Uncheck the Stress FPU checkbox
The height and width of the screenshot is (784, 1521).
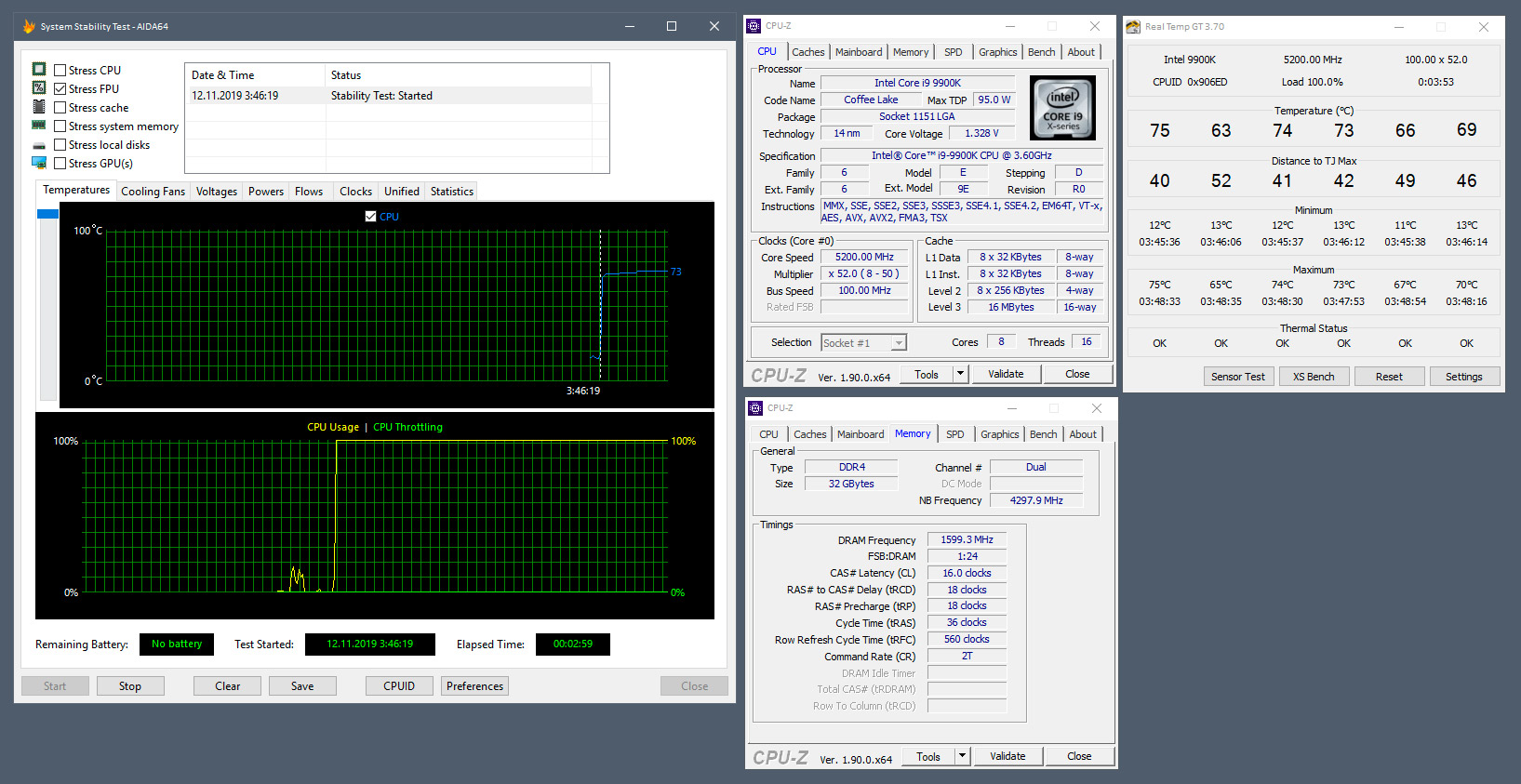point(60,89)
